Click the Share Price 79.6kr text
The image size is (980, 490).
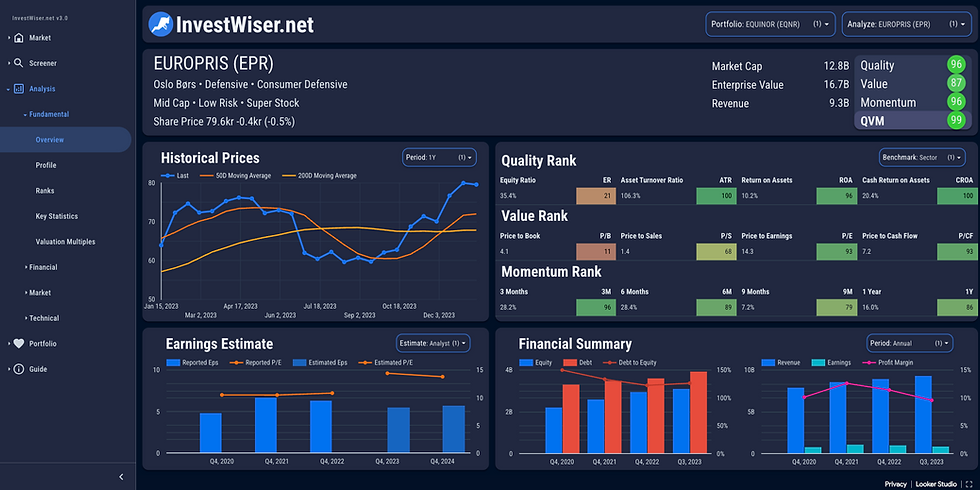224,122
